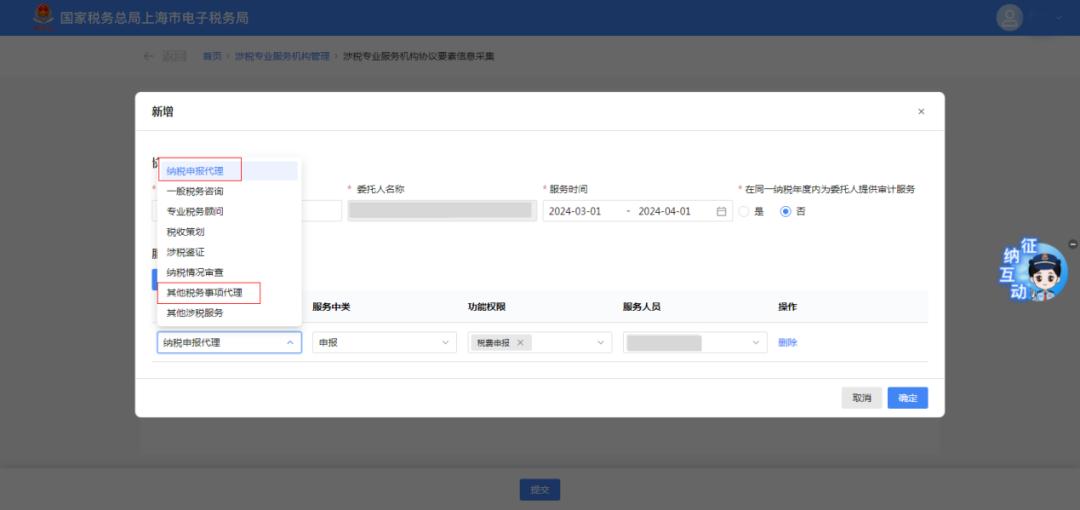Expand the 服务中类 dropdown showing 申报
This screenshot has width=1080, height=510.
pos(446,343)
